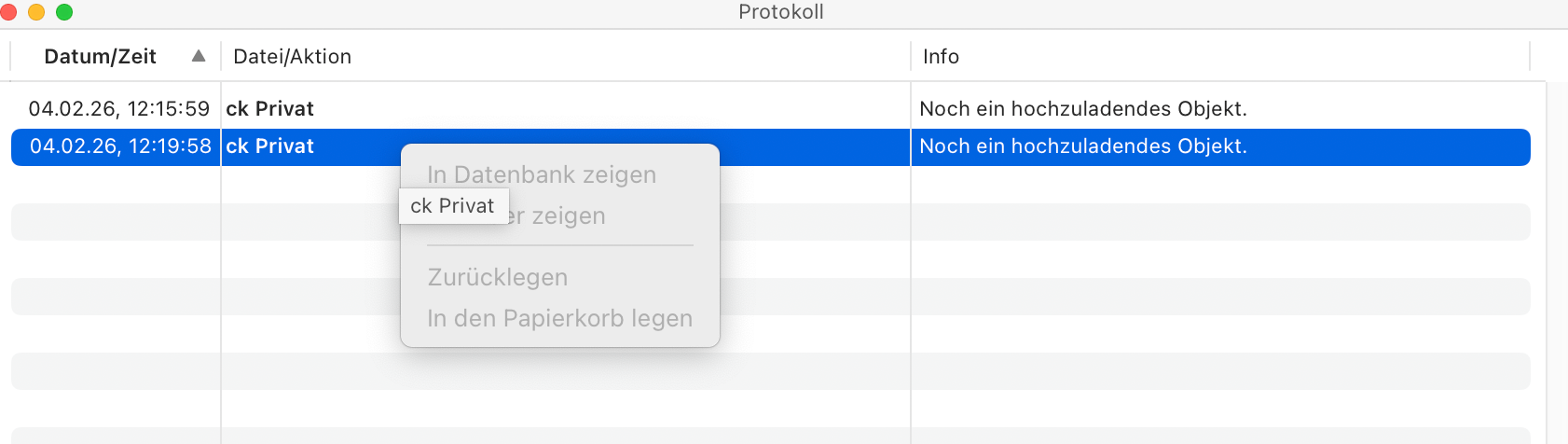Select the log entry dated 04.02.26, 12:15:59
The width and height of the screenshot is (1568, 444).
tap(118, 109)
